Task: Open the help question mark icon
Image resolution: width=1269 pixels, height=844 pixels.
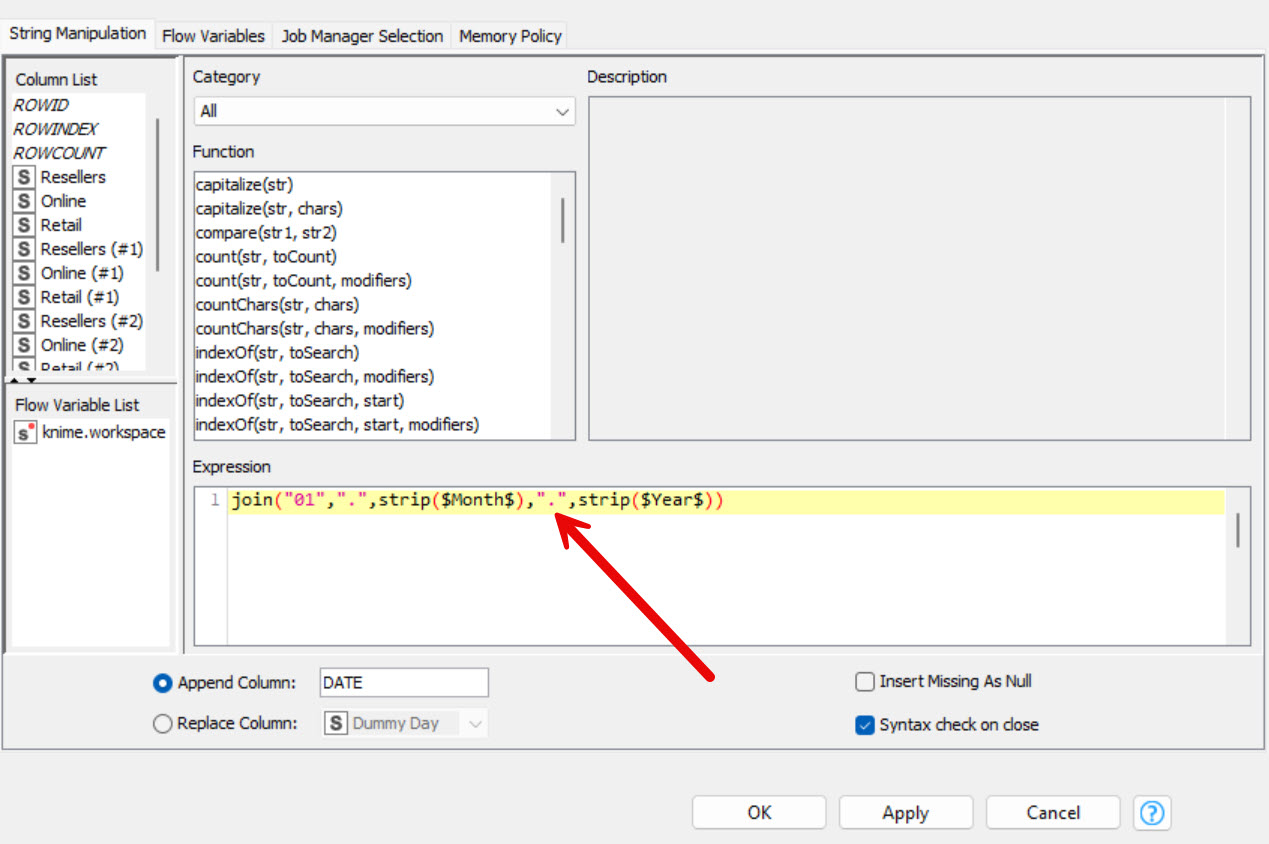Action: pos(1152,813)
